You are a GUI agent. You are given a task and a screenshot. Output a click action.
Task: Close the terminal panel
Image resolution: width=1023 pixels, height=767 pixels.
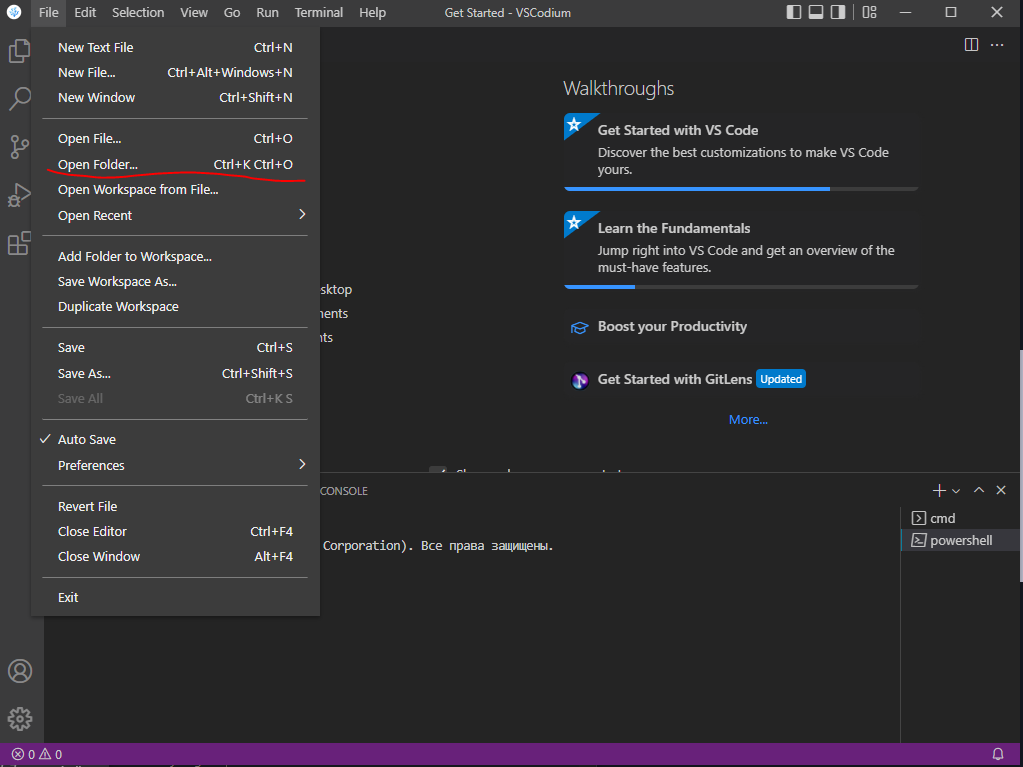tap(1001, 490)
